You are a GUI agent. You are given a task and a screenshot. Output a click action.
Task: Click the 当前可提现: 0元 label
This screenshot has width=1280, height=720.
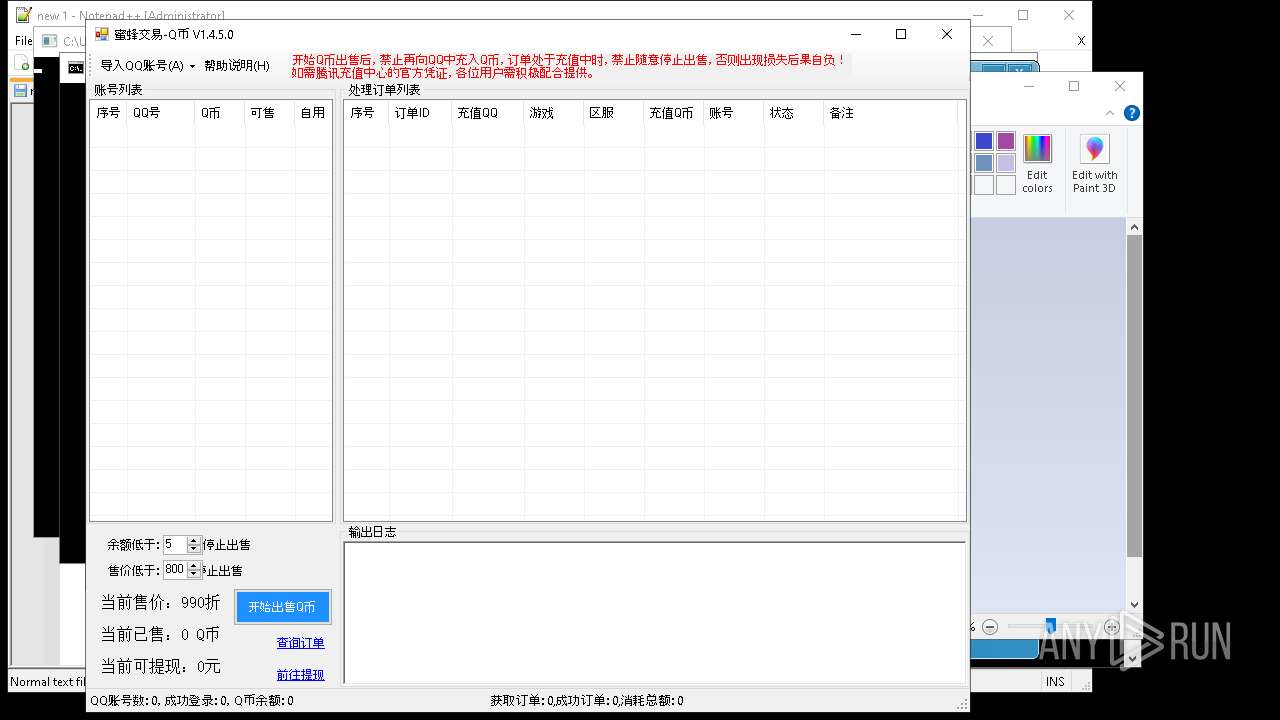tap(160, 667)
